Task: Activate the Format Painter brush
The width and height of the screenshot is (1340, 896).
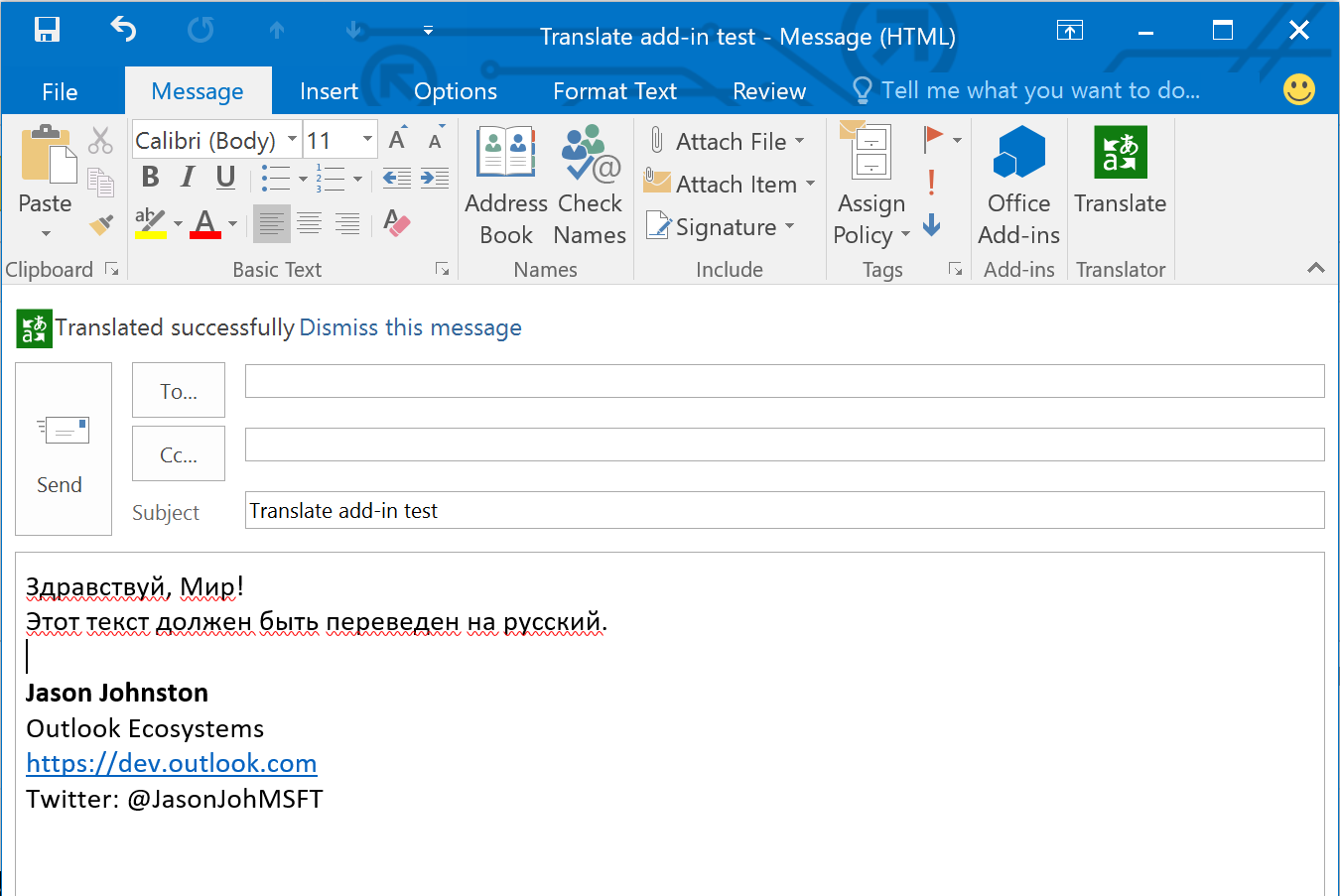Action: (x=100, y=224)
